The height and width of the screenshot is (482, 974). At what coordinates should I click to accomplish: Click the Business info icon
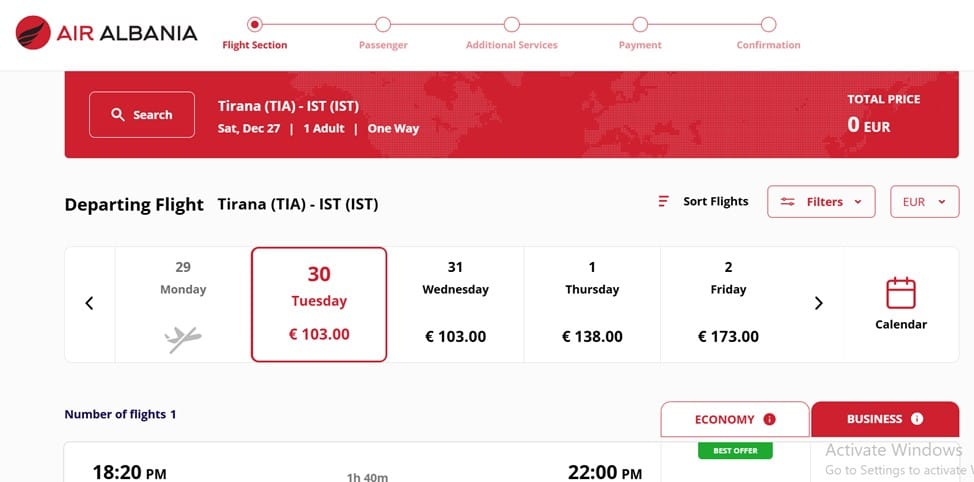click(916, 419)
